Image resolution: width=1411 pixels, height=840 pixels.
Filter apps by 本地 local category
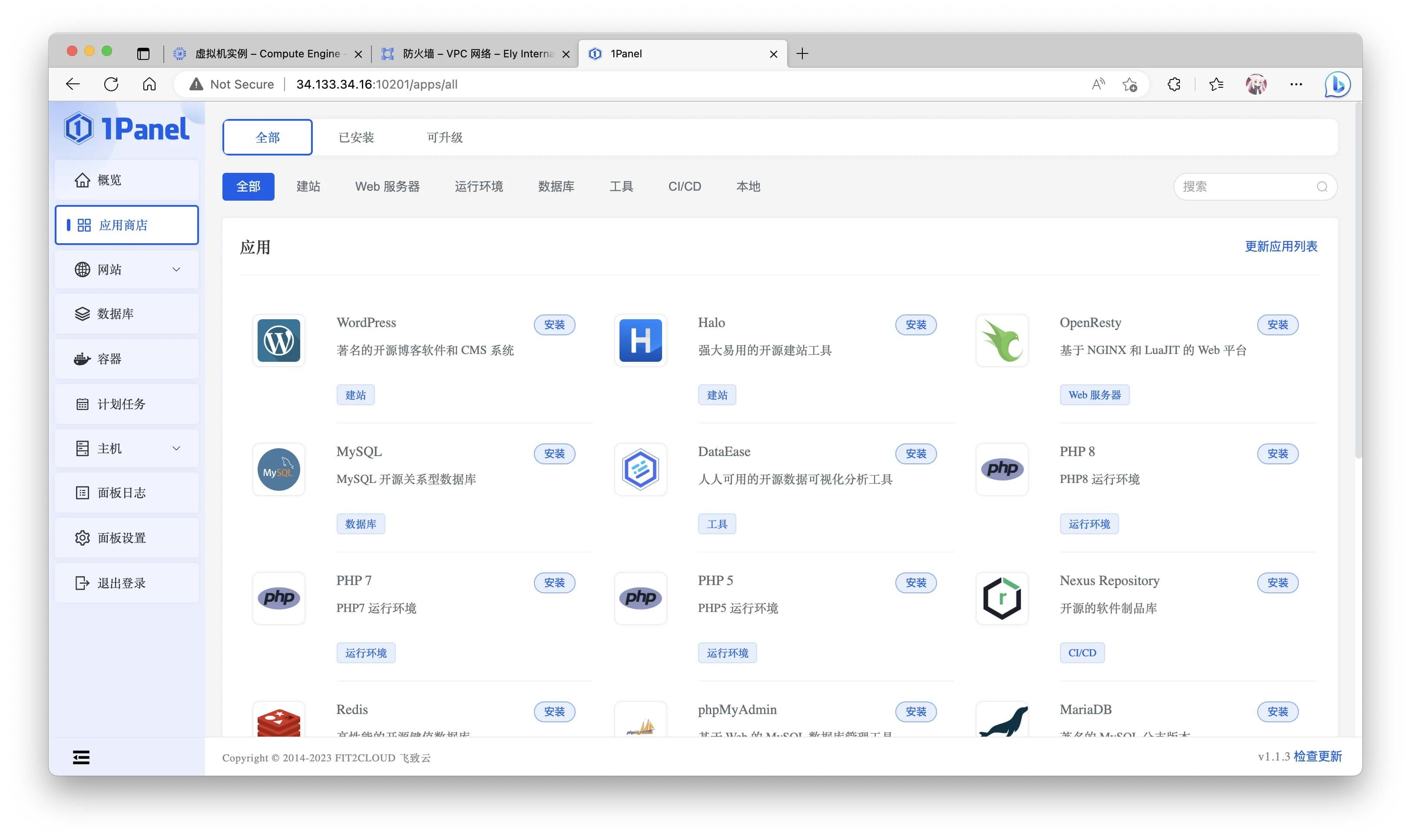pos(748,186)
